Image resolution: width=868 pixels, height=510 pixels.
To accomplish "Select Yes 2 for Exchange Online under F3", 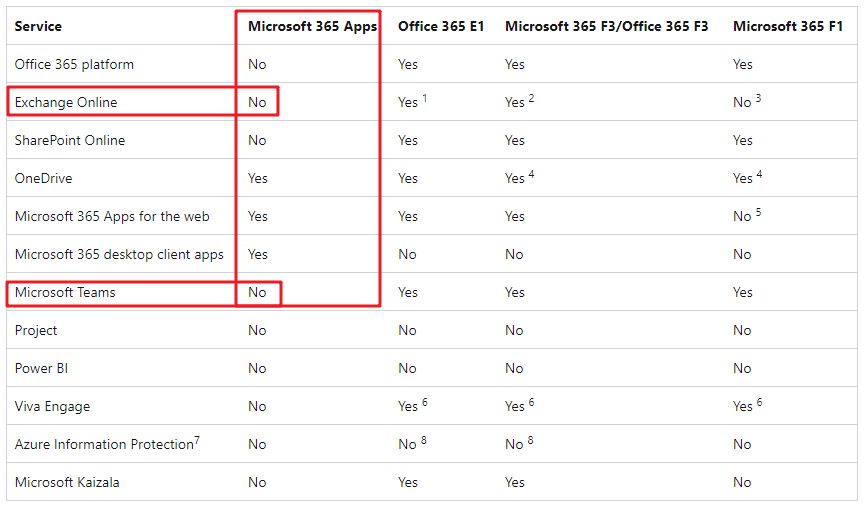I will [x=519, y=101].
